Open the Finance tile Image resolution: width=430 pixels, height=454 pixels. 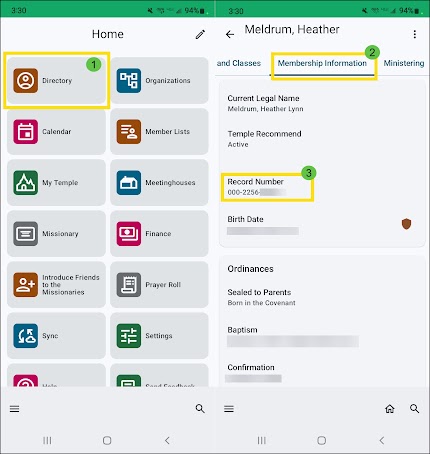159,233
